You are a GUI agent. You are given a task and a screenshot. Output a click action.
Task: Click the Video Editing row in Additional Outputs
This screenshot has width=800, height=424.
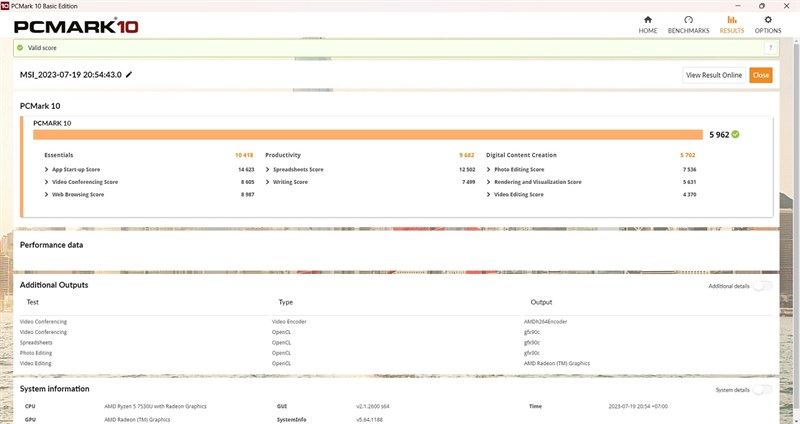click(x=36, y=363)
